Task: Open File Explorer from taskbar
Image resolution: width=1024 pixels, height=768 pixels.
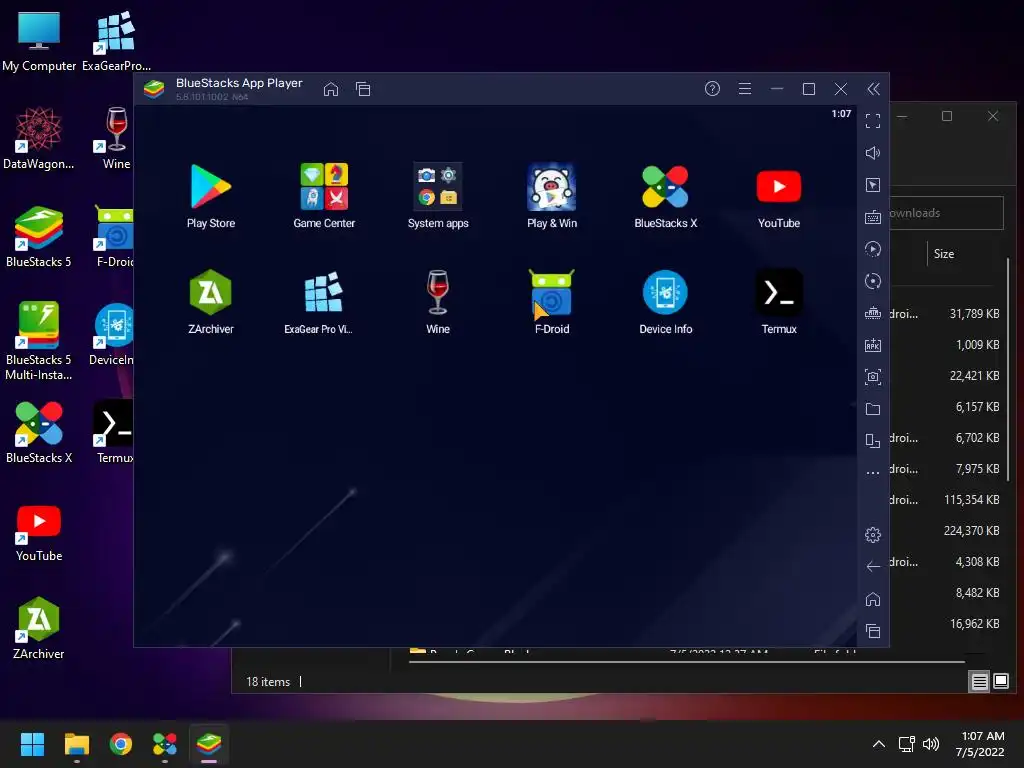Action: tap(76, 744)
